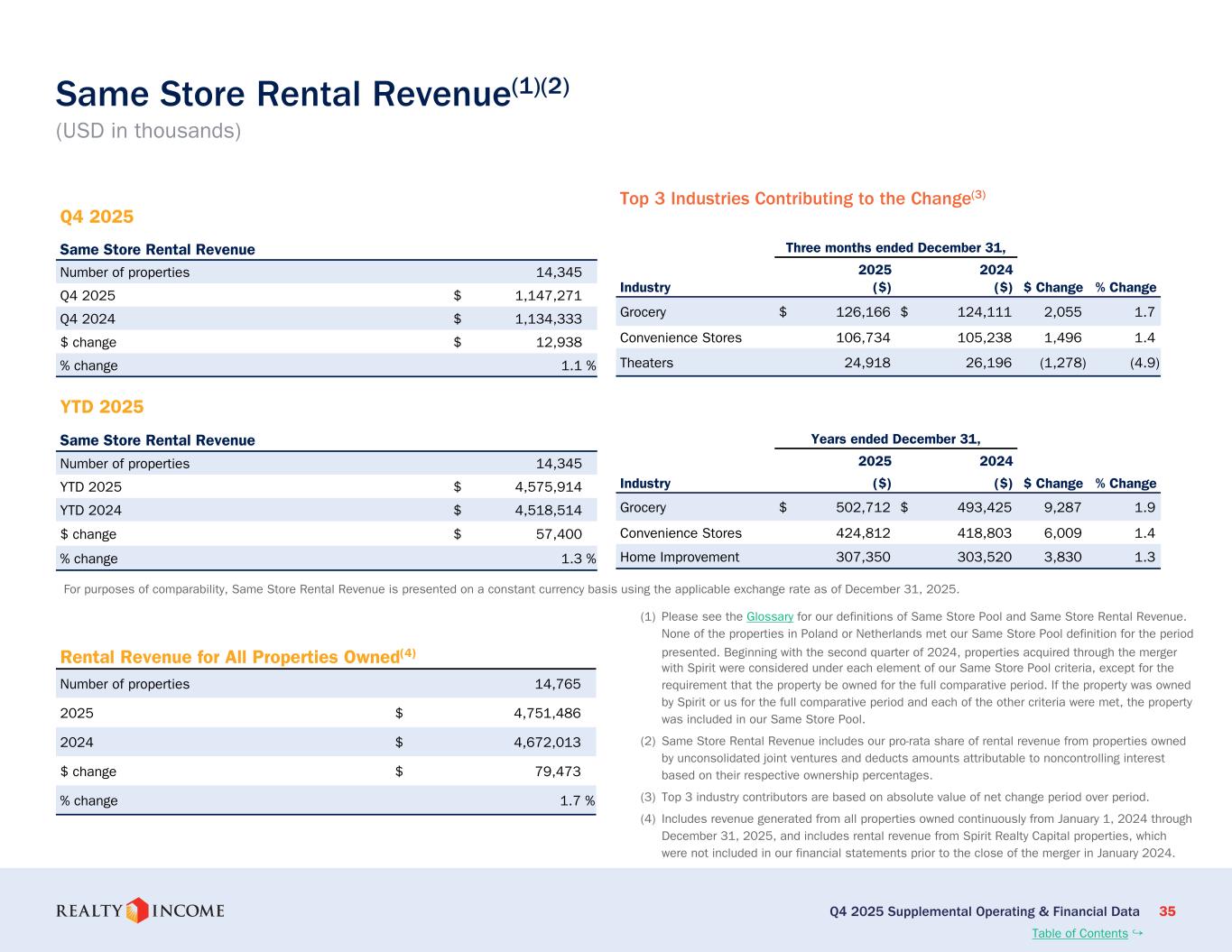The width and height of the screenshot is (1232, 952).
Task: Click the arrow icon beside Table of Contents
Action: 1137,932
